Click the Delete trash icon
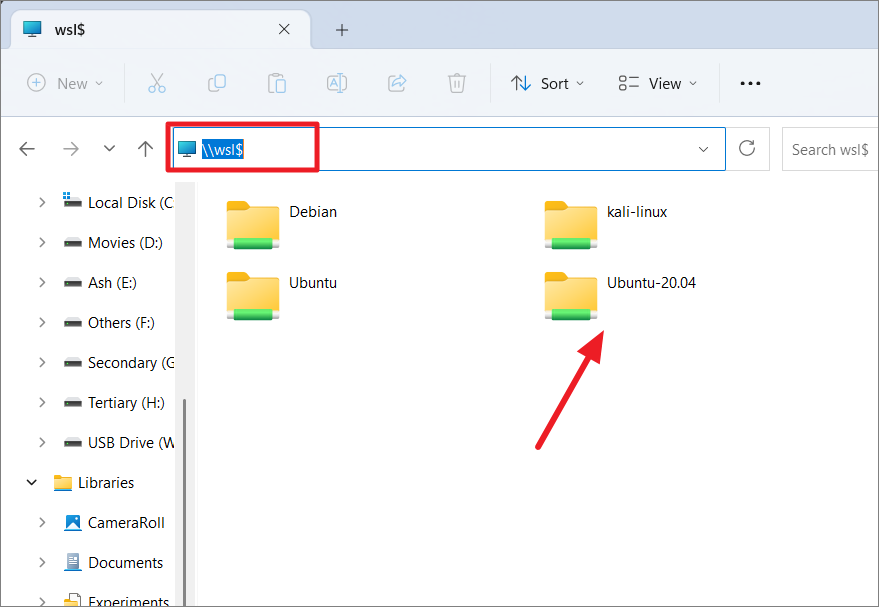This screenshot has width=879, height=607. (x=457, y=83)
